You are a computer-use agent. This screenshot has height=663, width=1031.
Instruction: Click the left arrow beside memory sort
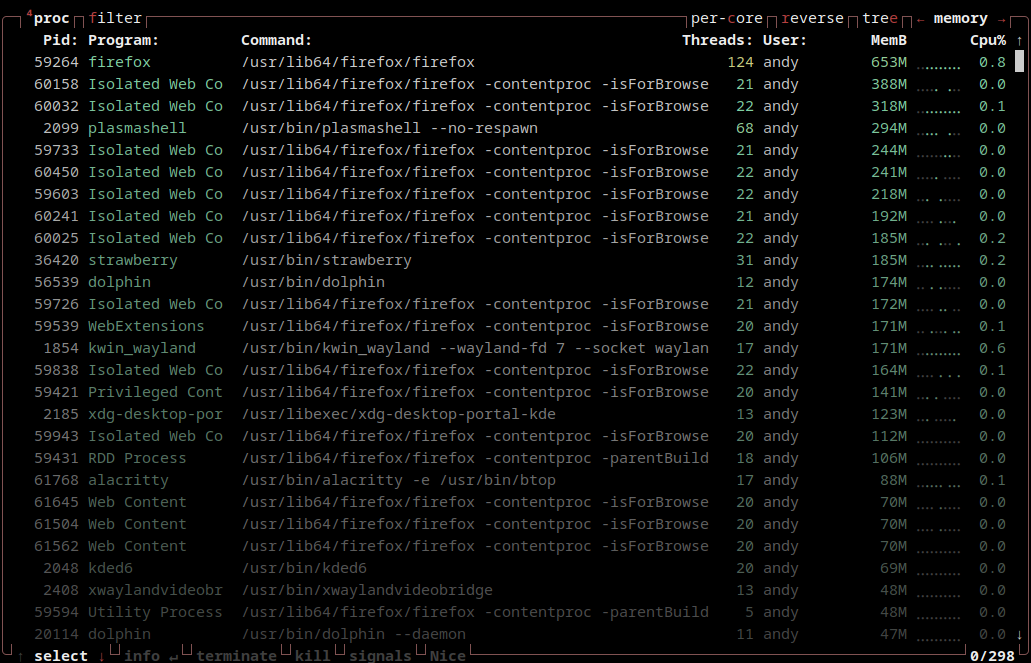[x=921, y=19]
